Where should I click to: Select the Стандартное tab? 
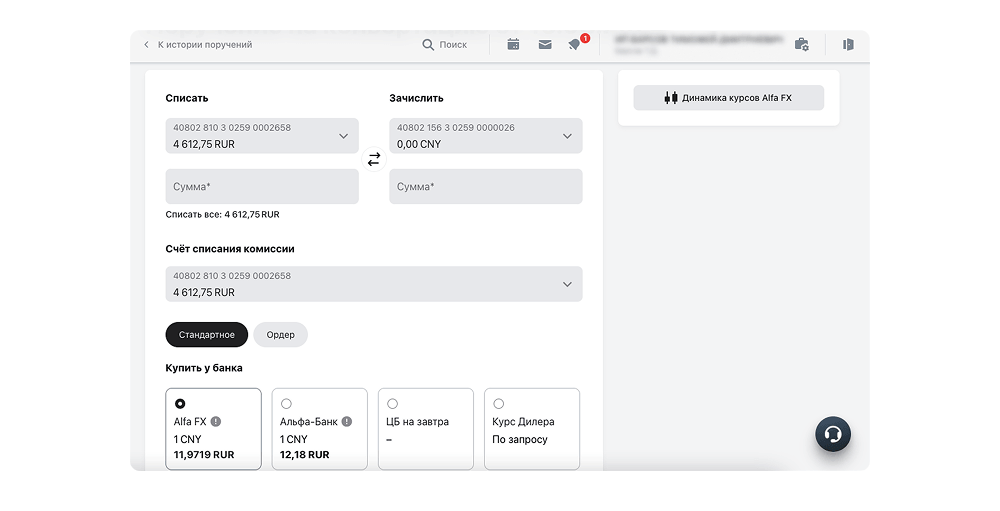tap(207, 335)
